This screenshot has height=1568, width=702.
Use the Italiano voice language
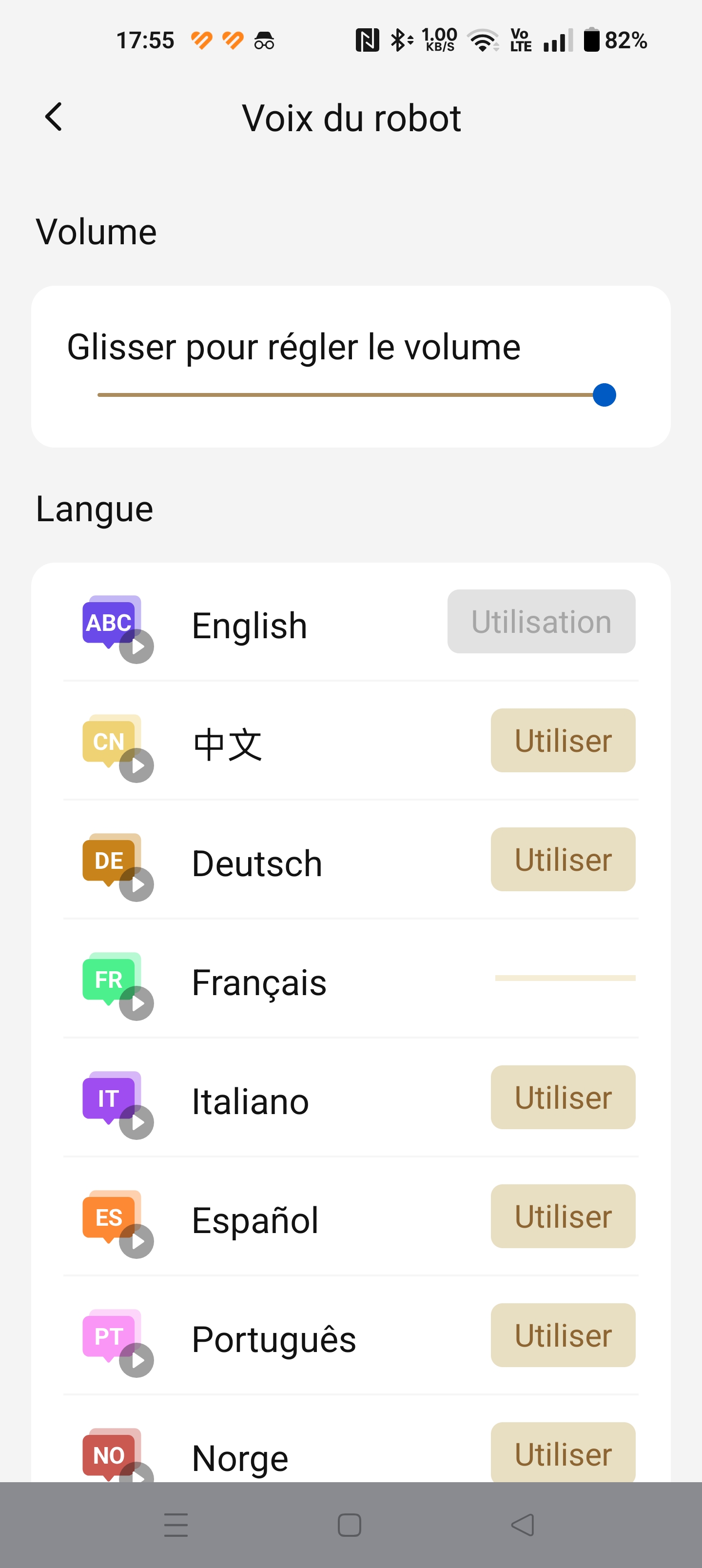pyautogui.click(x=563, y=1097)
